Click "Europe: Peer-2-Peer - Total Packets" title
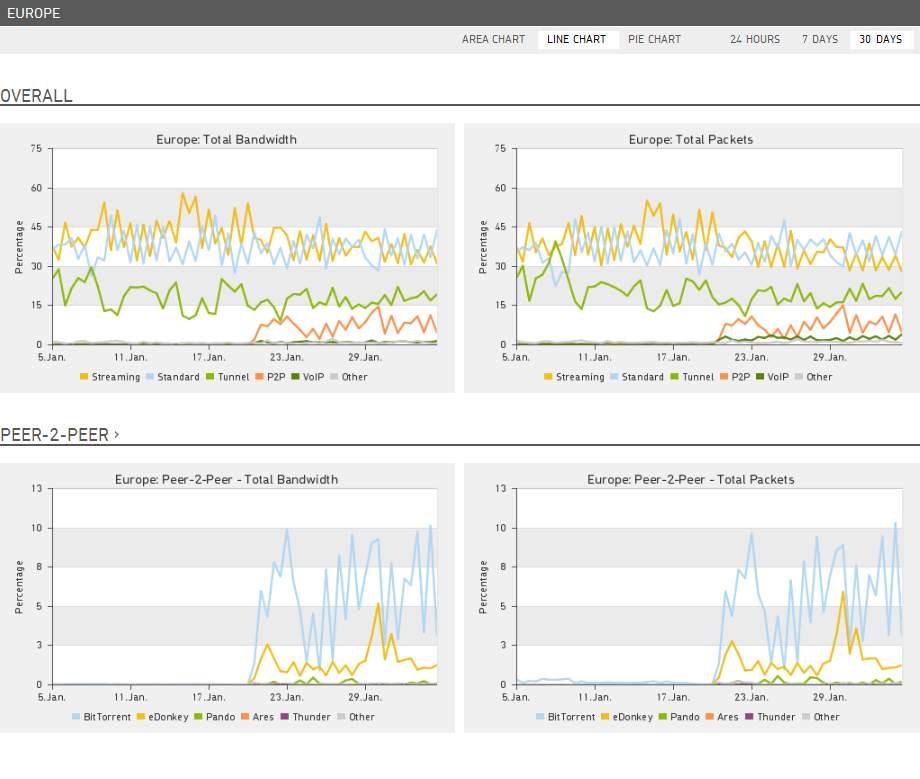The height and width of the screenshot is (779, 920). [691, 479]
